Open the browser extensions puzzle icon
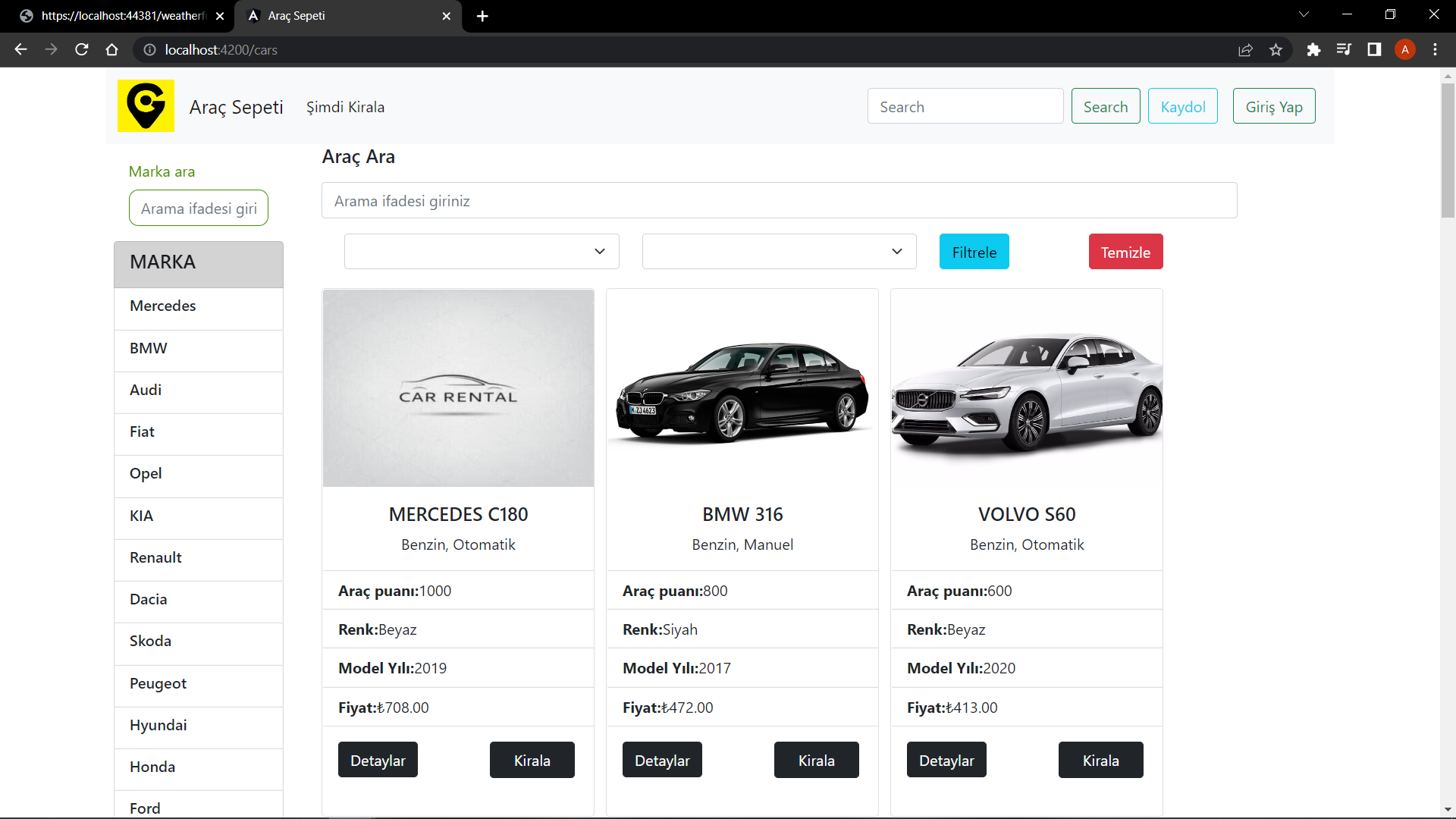 click(x=1313, y=49)
